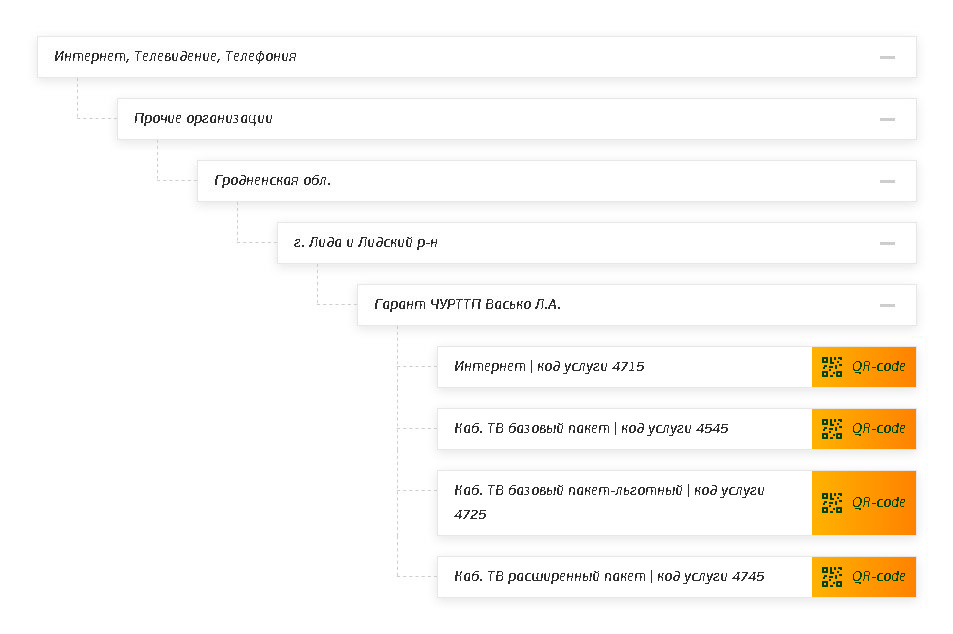Collapse г. Лида и Лидский р-н minus icon

(887, 243)
